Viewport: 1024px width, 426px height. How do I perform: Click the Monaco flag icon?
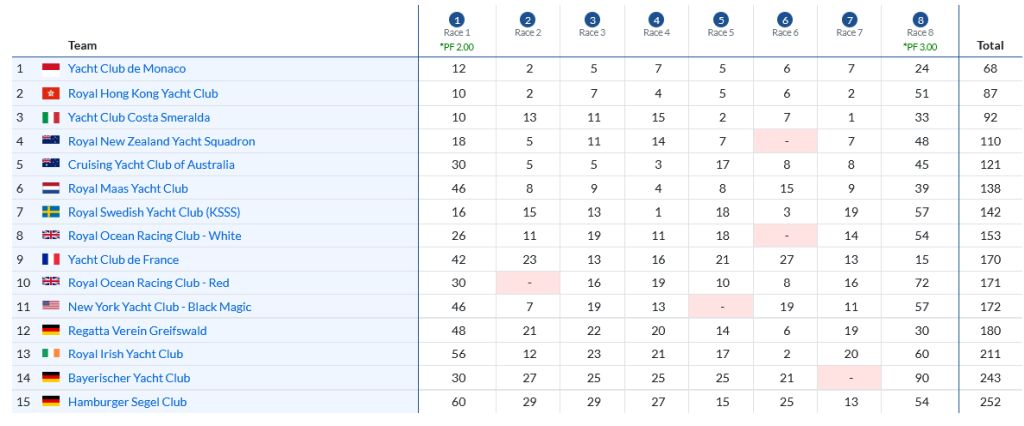click(x=51, y=69)
